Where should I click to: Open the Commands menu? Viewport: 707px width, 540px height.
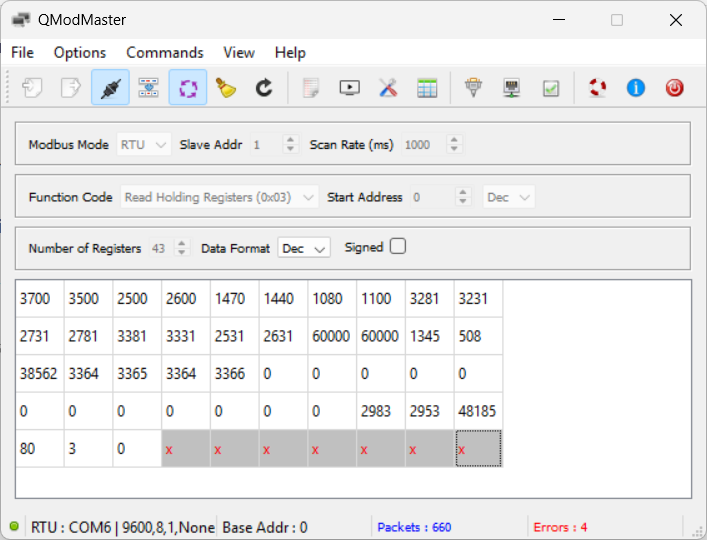[x=165, y=53]
